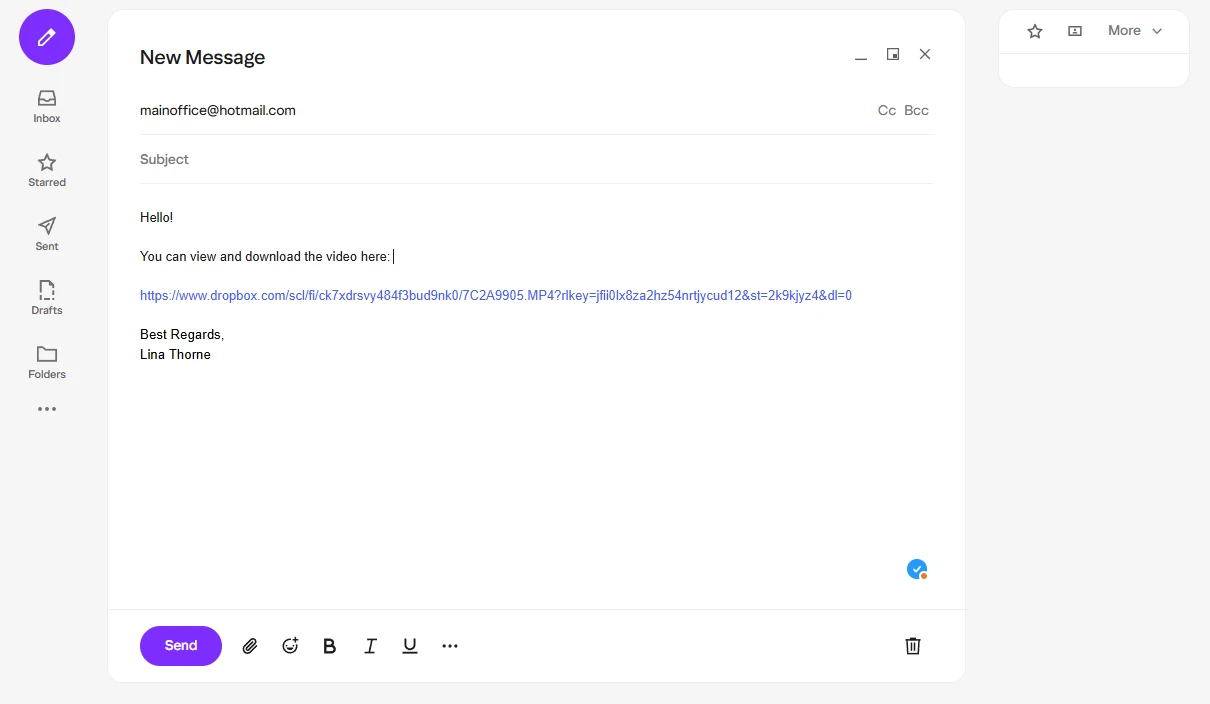Open Folders in the sidebar
Image resolution: width=1210 pixels, height=704 pixels.
47,362
